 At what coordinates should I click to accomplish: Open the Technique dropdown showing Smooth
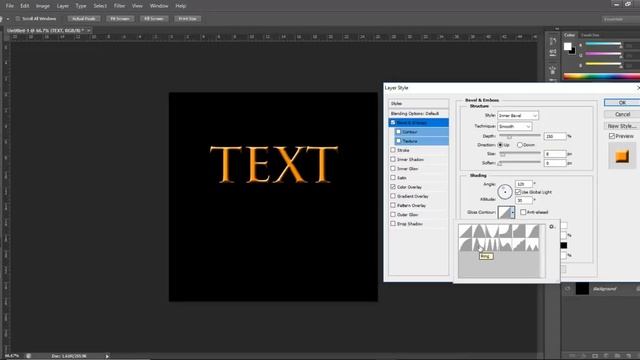click(x=514, y=127)
